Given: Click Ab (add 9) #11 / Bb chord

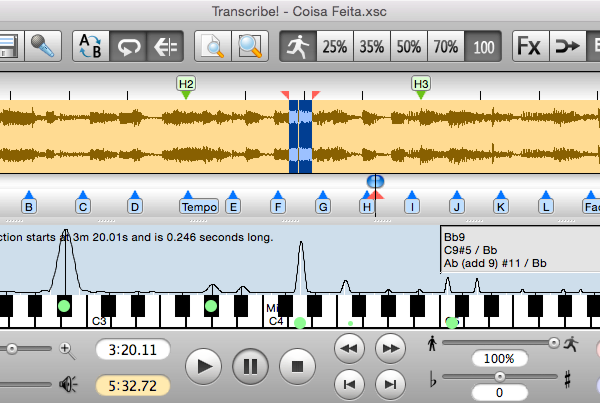Looking at the screenshot, I should coord(495,263).
